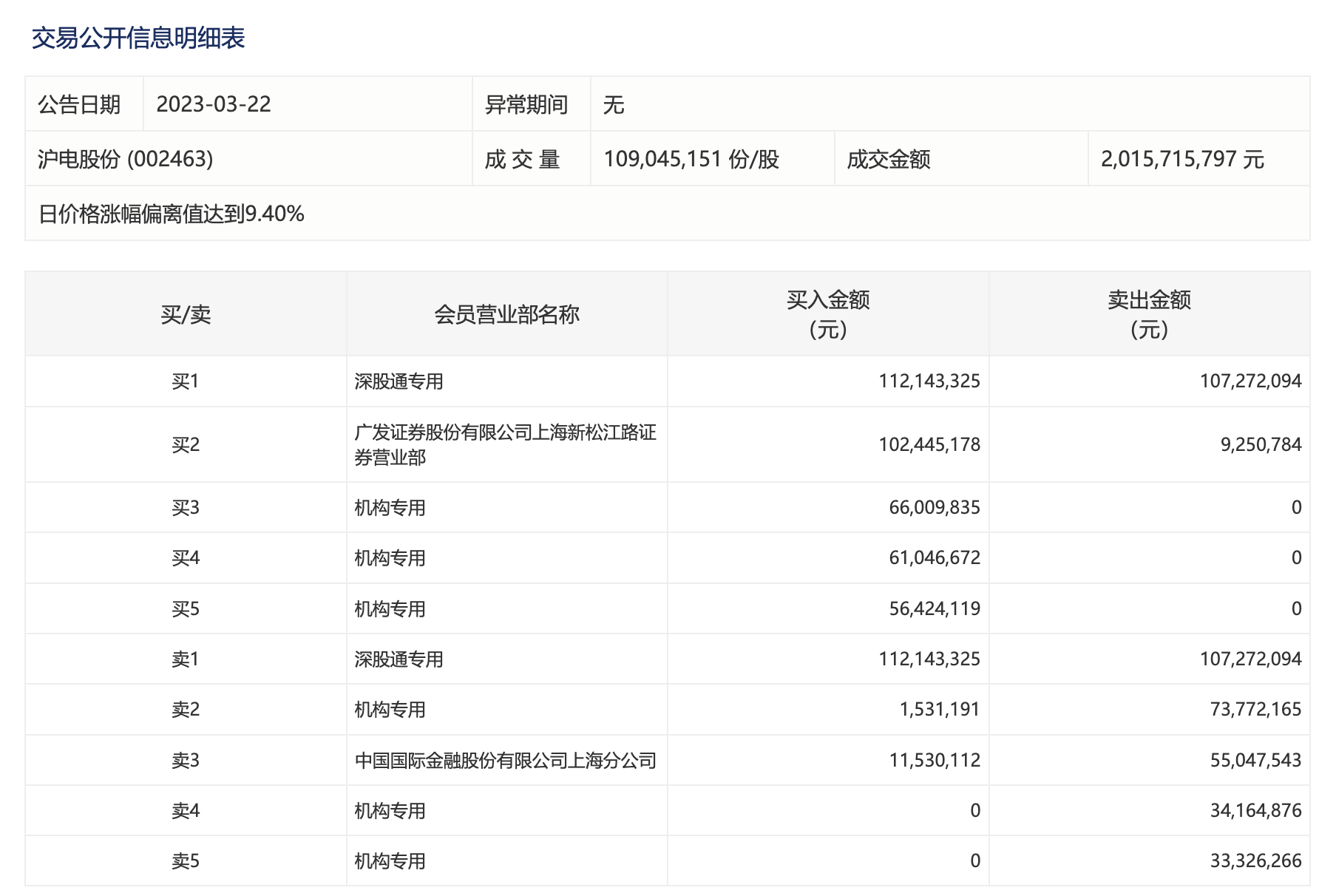The image size is (1319, 896).
Task: Click the 买入金额 (元) column header
Action: click(x=828, y=314)
